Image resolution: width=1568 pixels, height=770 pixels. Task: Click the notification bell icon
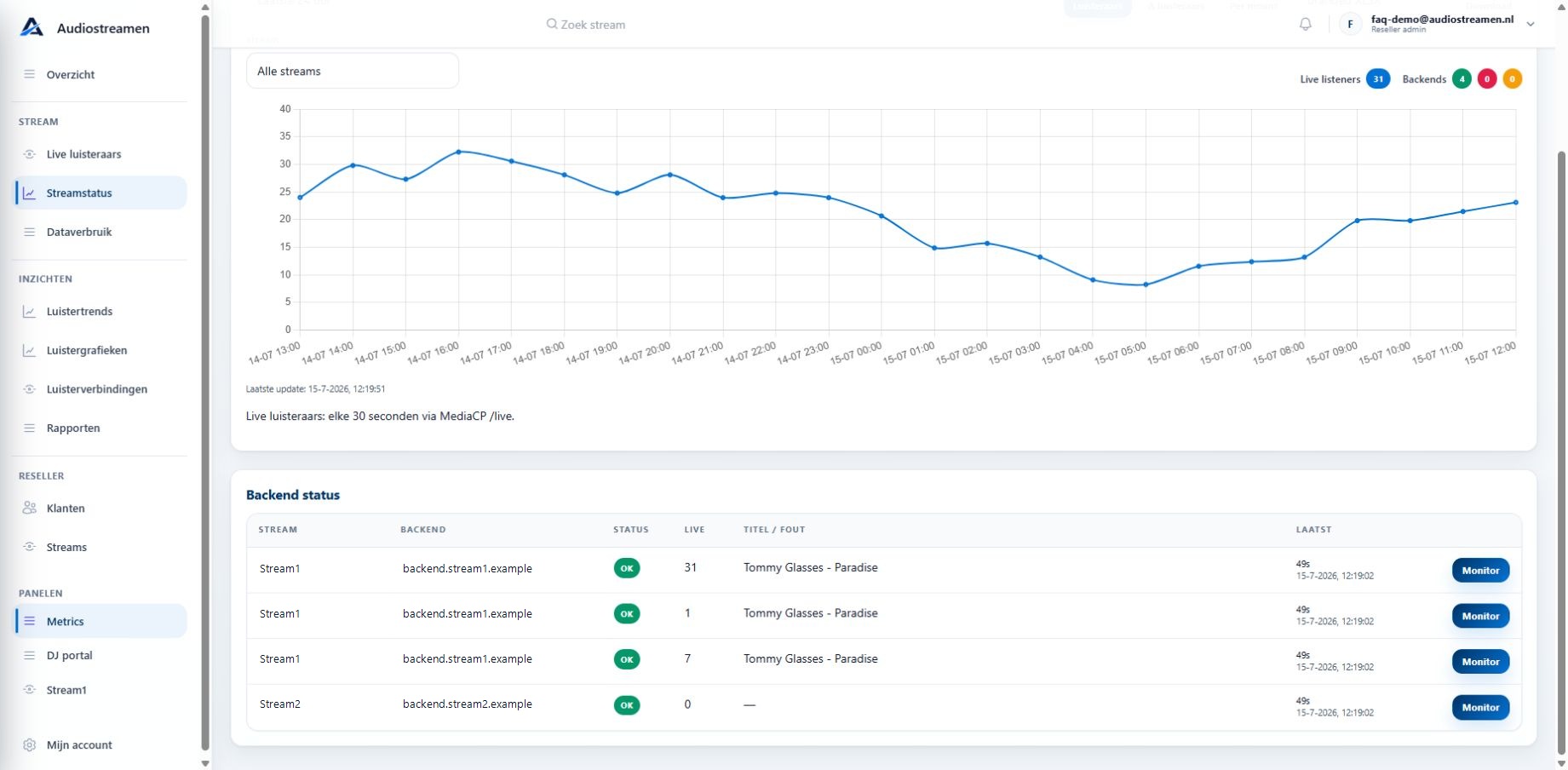click(x=1305, y=24)
